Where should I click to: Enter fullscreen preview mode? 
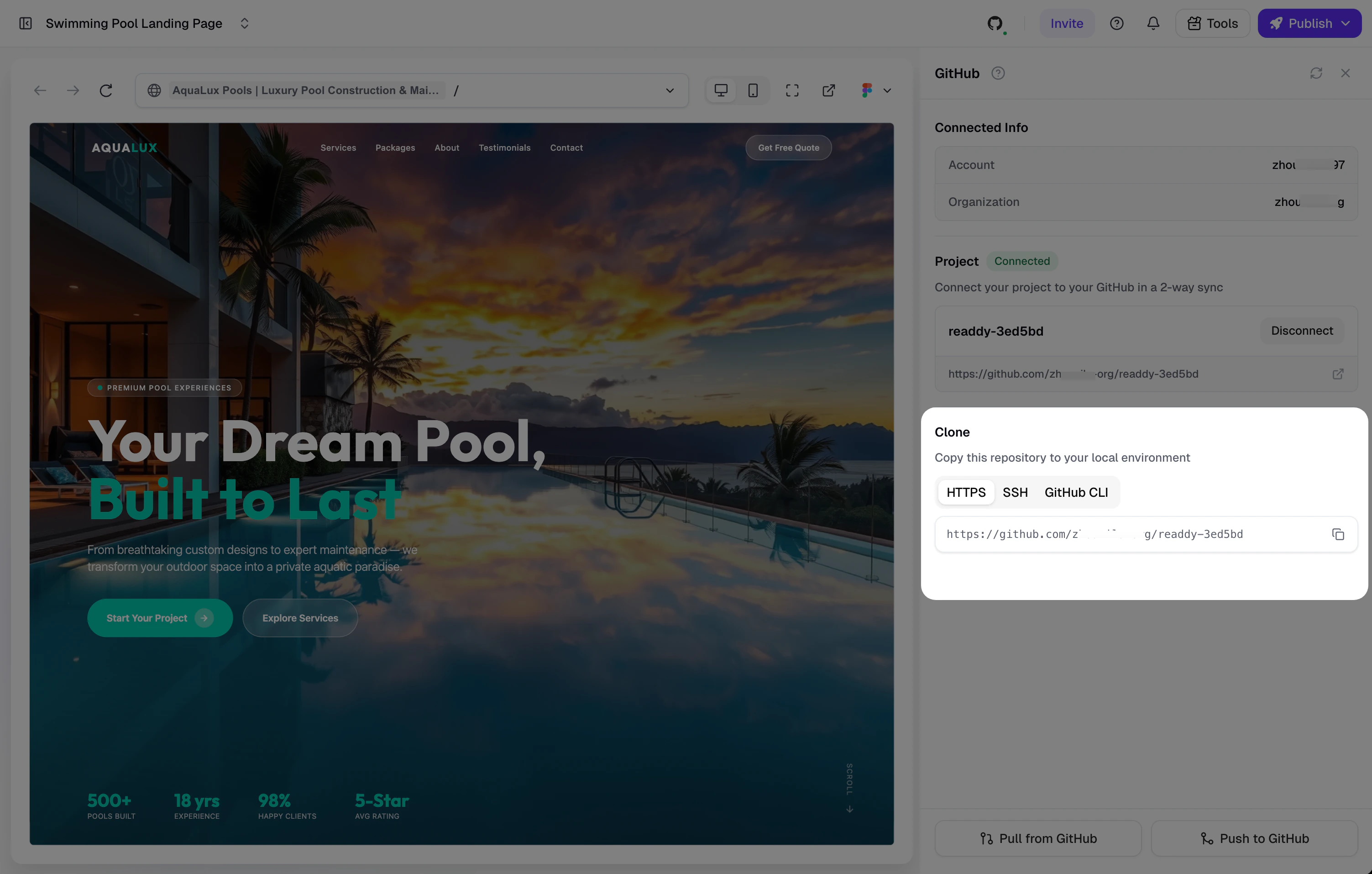tap(792, 90)
